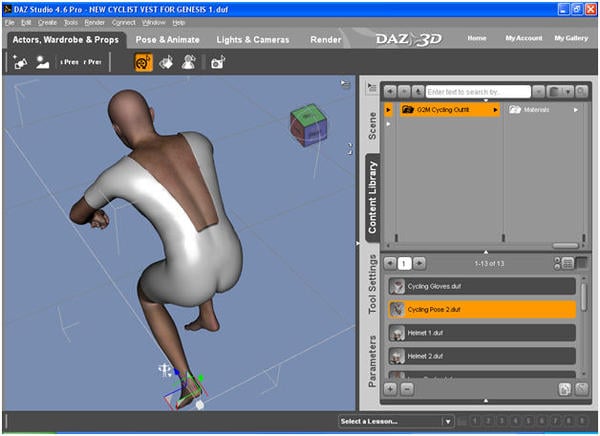This screenshot has height=436, width=600.
Task: Expand the second left column arrow
Action: point(388,124)
